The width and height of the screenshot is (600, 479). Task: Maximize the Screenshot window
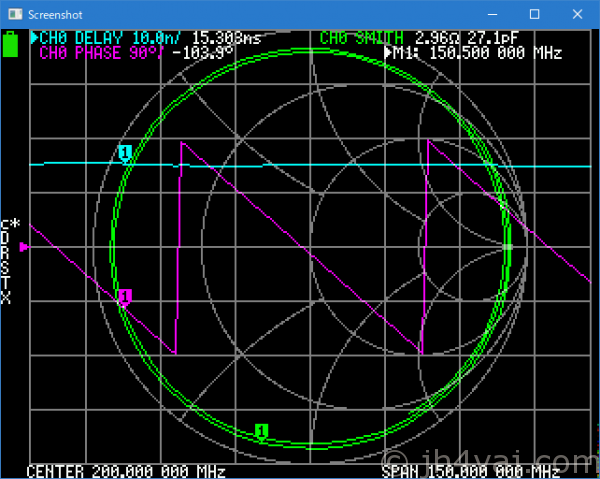(x=534, y=14)
